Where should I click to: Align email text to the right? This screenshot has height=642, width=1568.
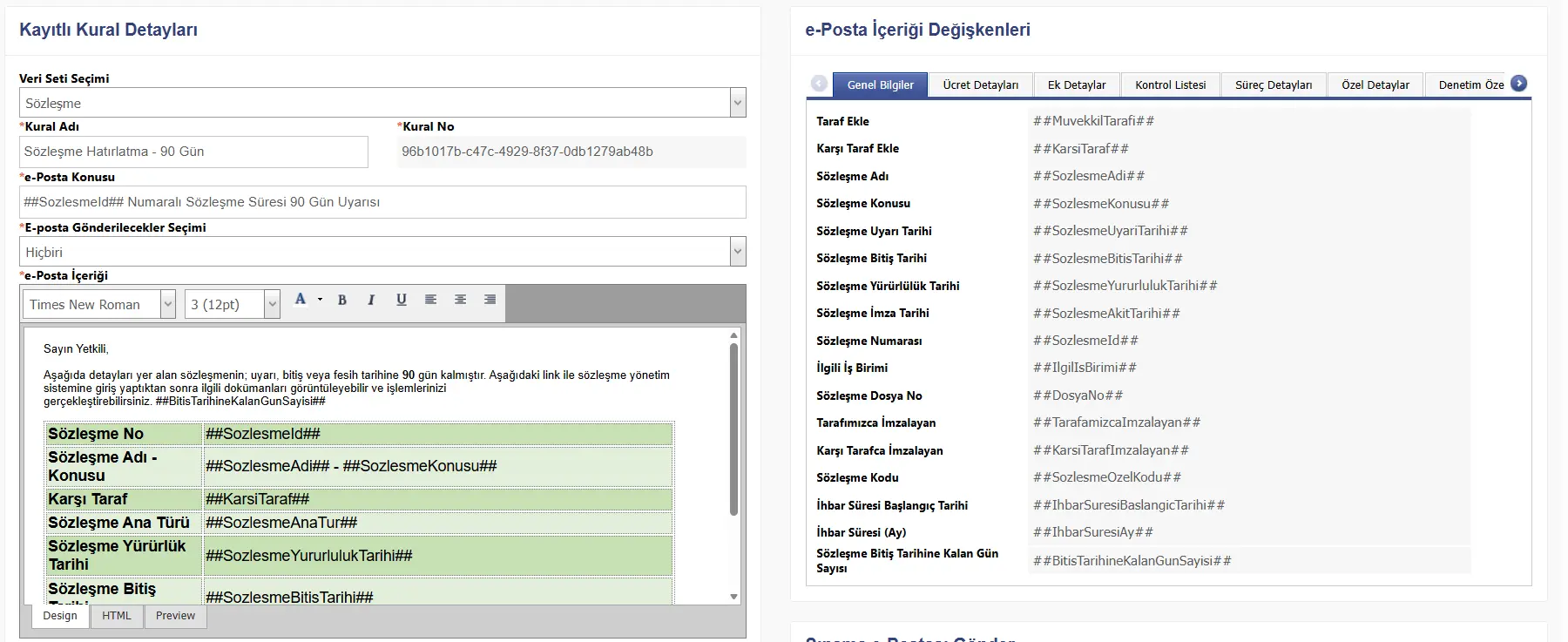tap(490, 300)
